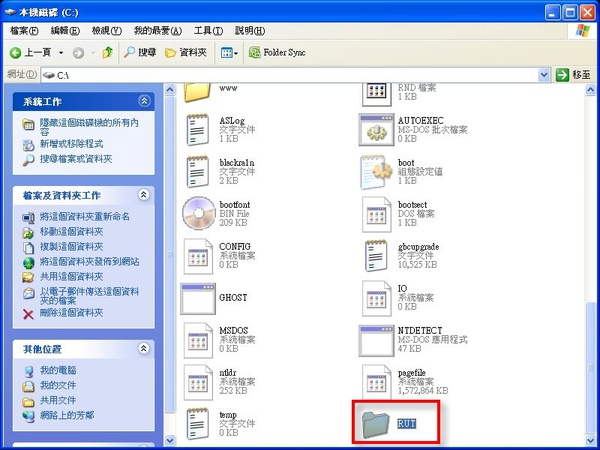Image resolution: width=600 pixels, height=450 pixels.
Task: Open Folder Sync in the toolbar
Action: click(x=278, y=52)
